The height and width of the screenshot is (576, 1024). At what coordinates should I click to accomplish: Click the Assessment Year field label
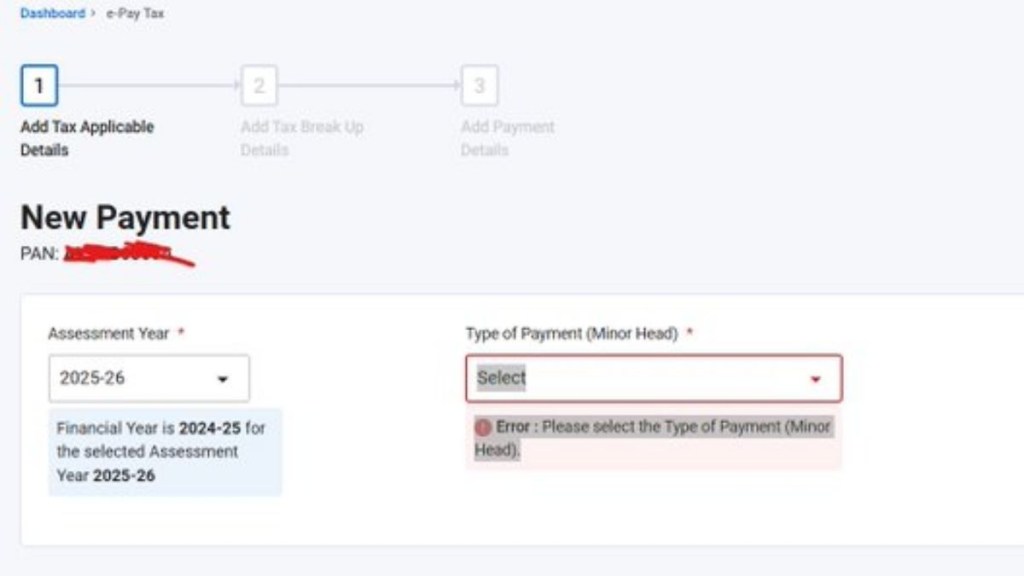point(108,334)
